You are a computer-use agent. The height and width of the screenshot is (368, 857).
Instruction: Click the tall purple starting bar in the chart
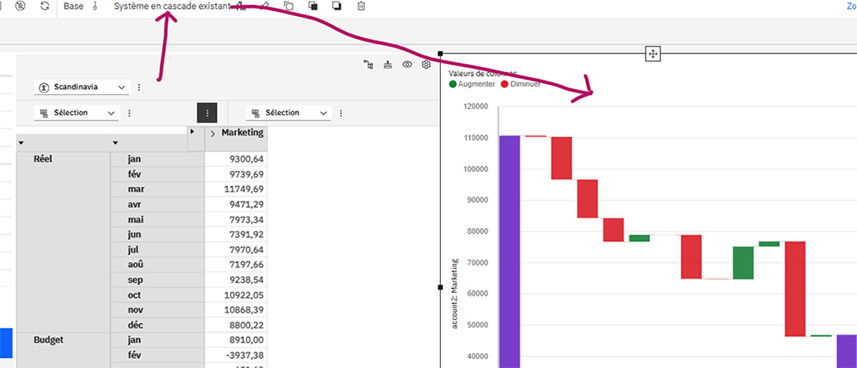click(x=509, y=252)
